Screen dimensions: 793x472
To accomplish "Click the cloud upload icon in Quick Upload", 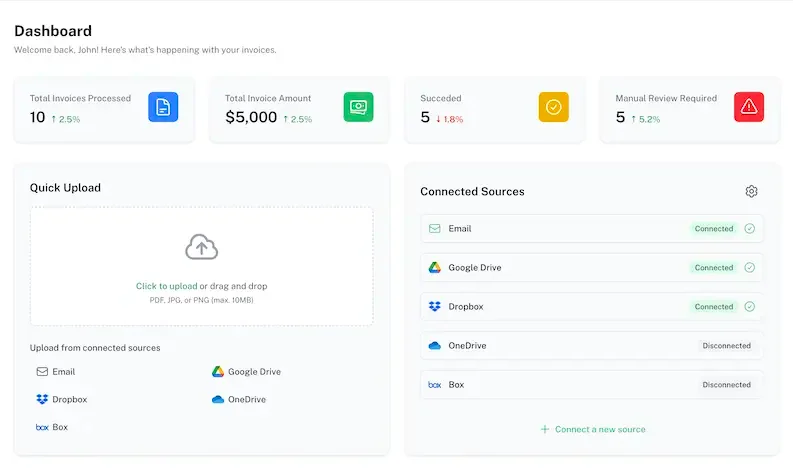I will [x=201, y=247].
